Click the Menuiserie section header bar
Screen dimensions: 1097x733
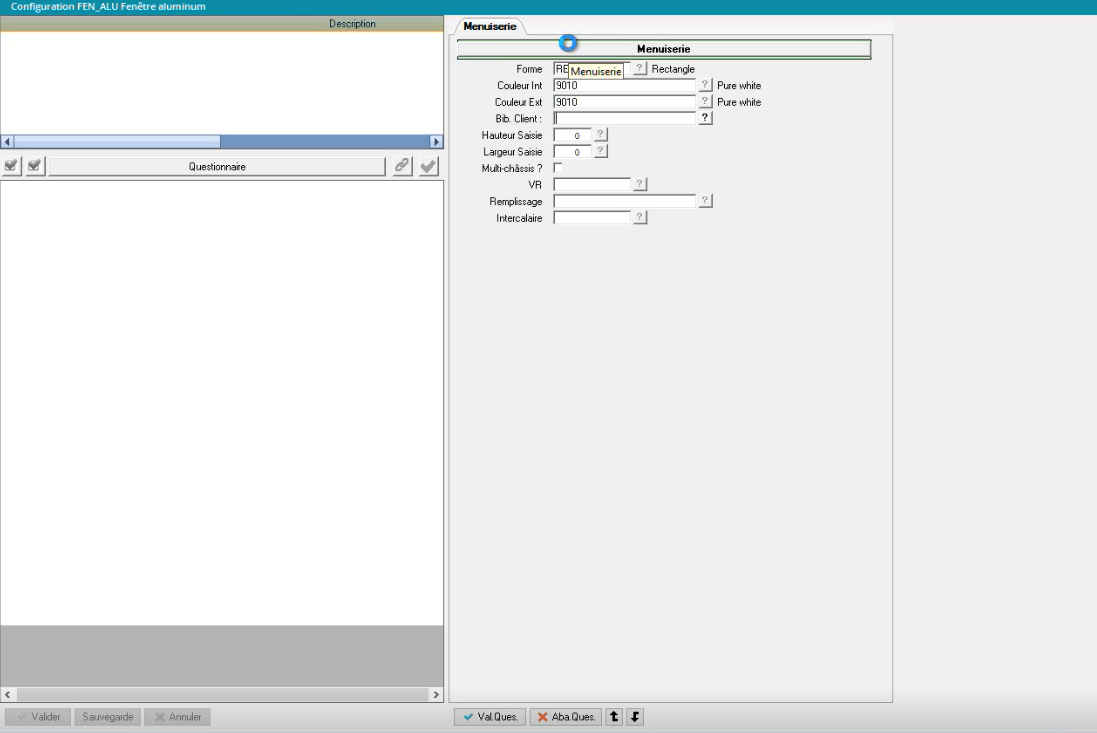663,48
